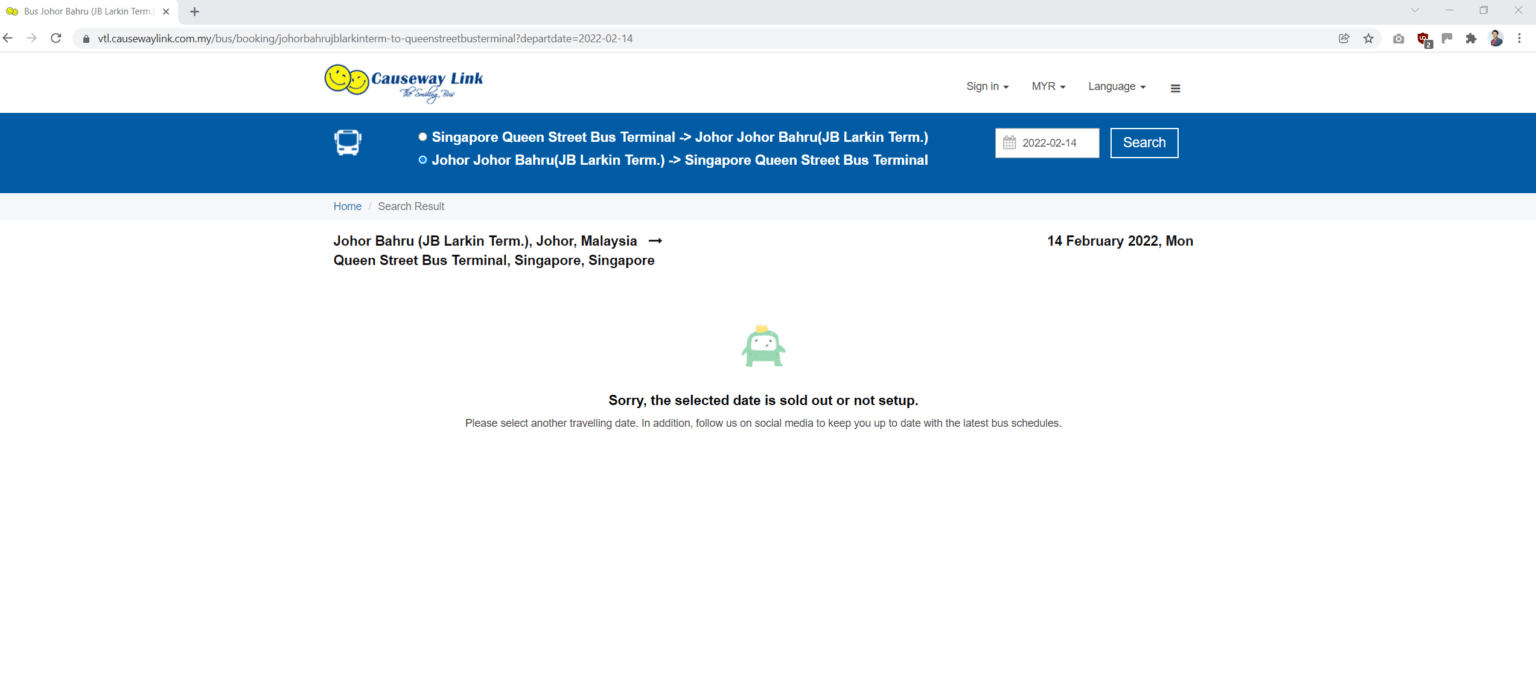Open the Language dropdown

click(x=1115, y=87)
